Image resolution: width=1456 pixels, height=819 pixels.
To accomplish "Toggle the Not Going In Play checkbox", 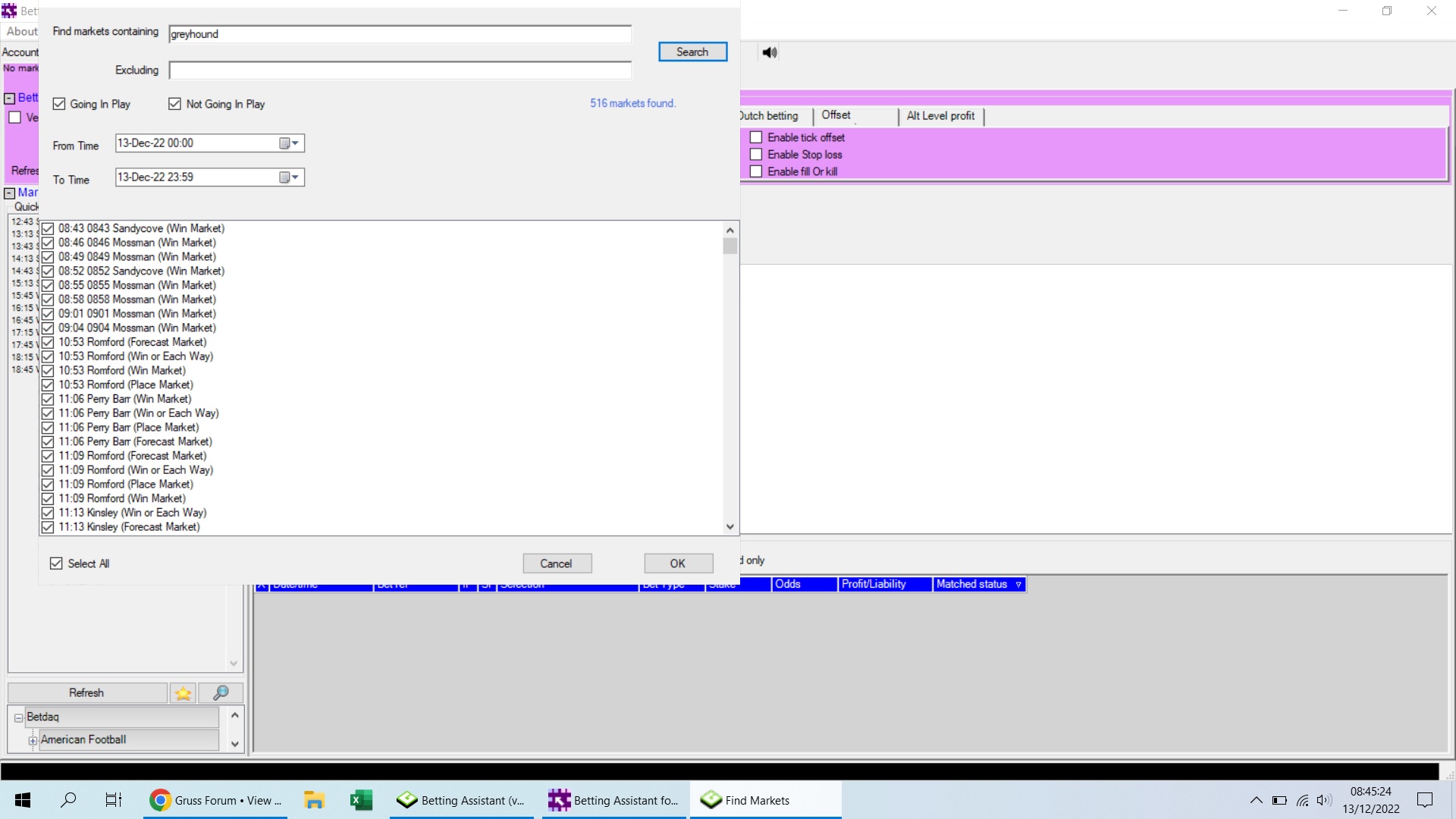I will [175, 104].
